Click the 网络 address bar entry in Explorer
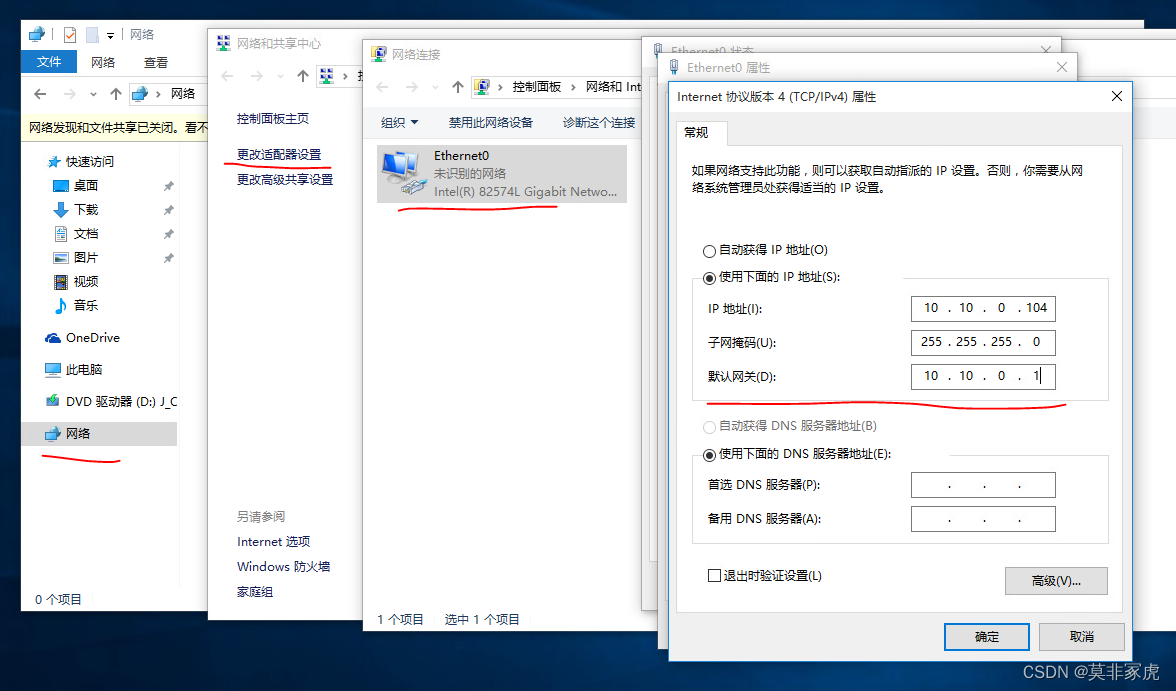 coord(183,94)
